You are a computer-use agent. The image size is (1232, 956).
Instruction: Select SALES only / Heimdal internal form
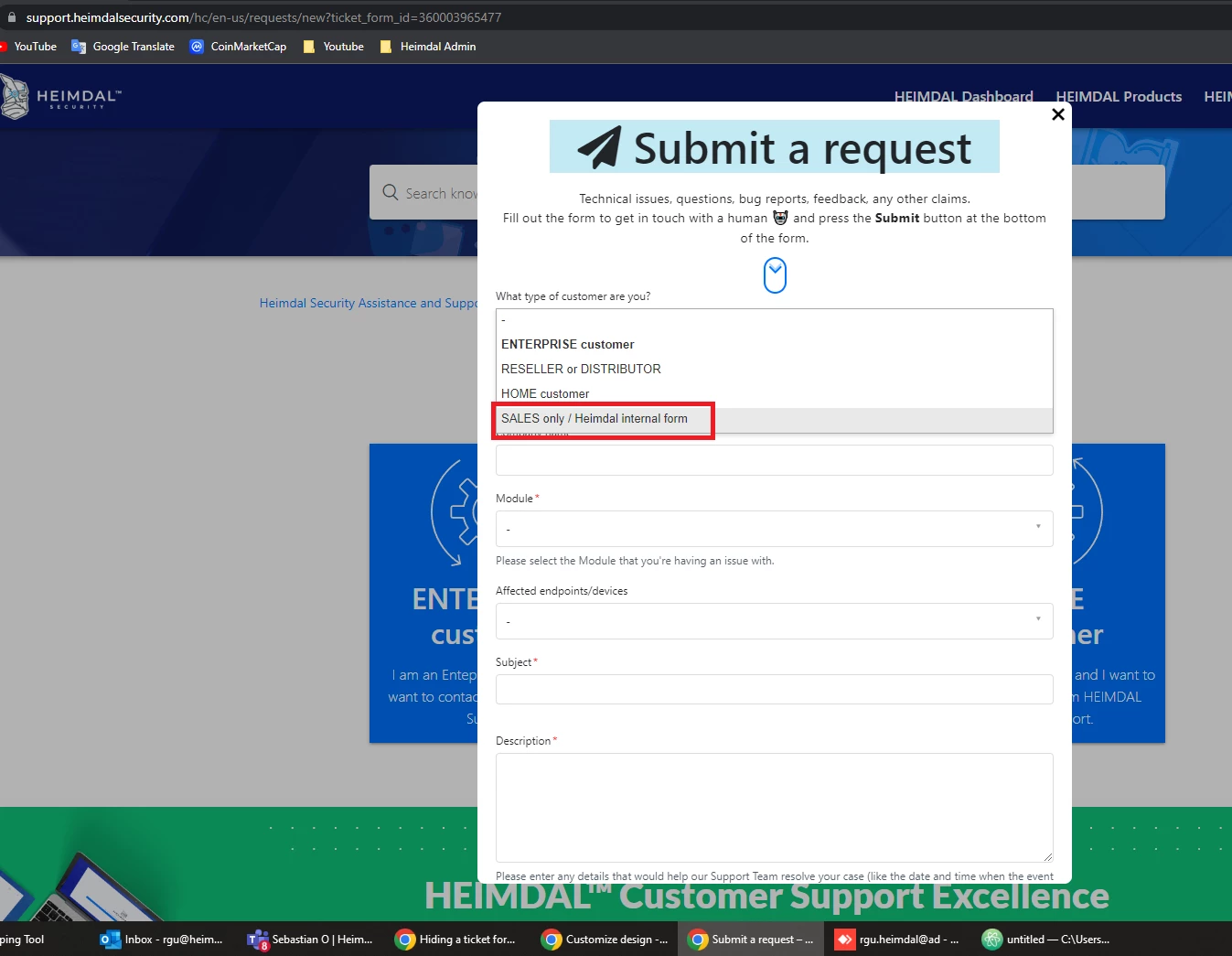pyautogui.click(x=775, y=418)
